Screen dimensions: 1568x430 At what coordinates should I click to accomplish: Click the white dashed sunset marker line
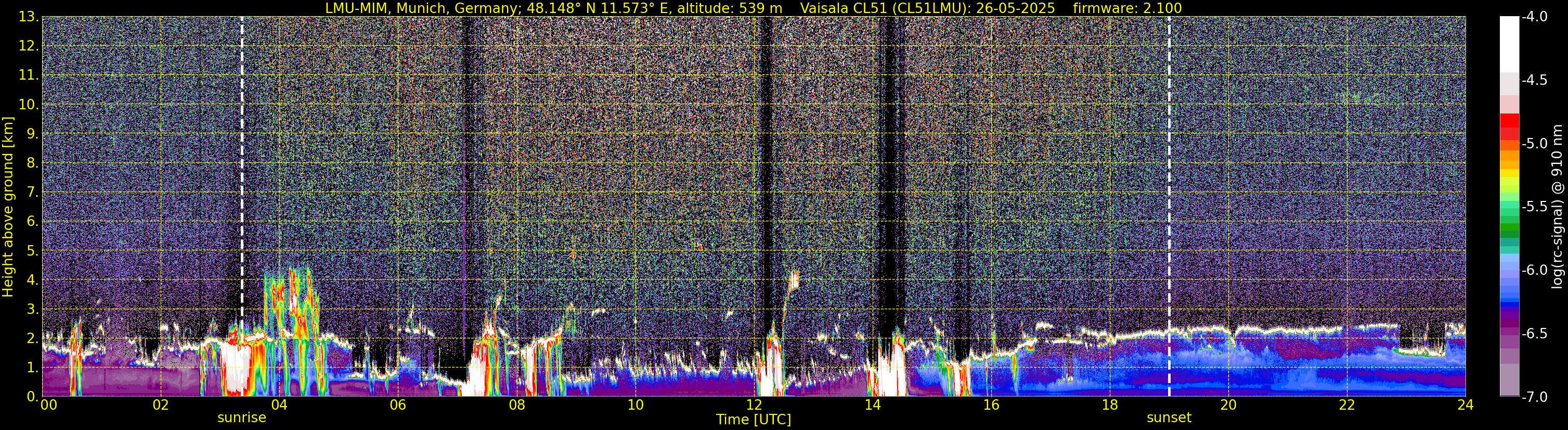pos(1169,207)
